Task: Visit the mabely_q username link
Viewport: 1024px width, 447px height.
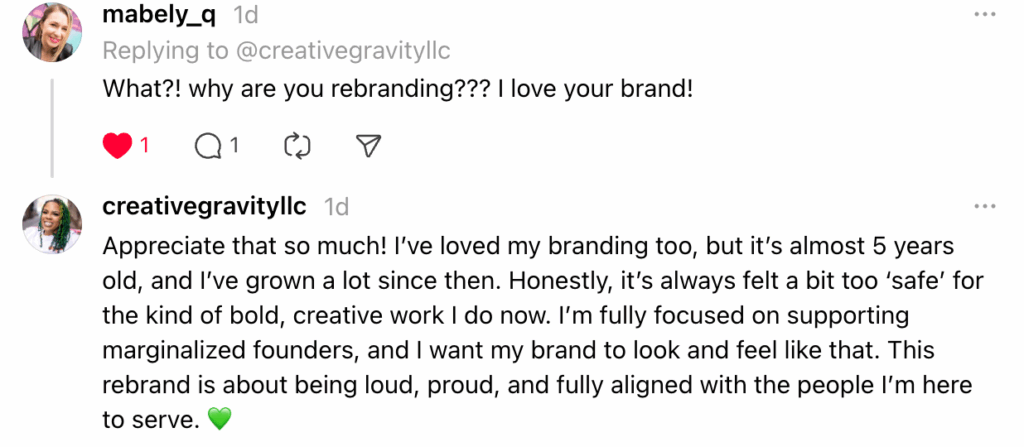Action: (x=160, y=16)
